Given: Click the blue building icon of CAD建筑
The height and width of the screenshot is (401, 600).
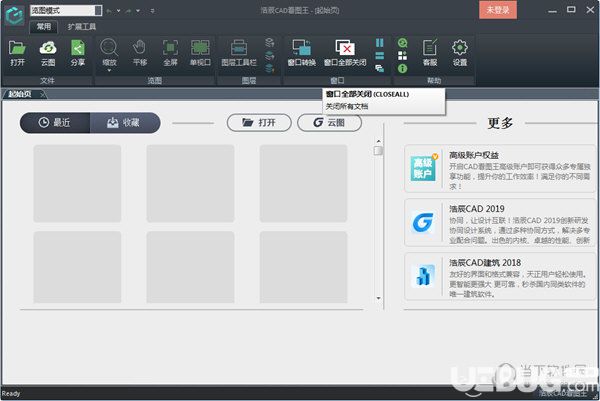Looking at the screenshot, I should [423, 276].
